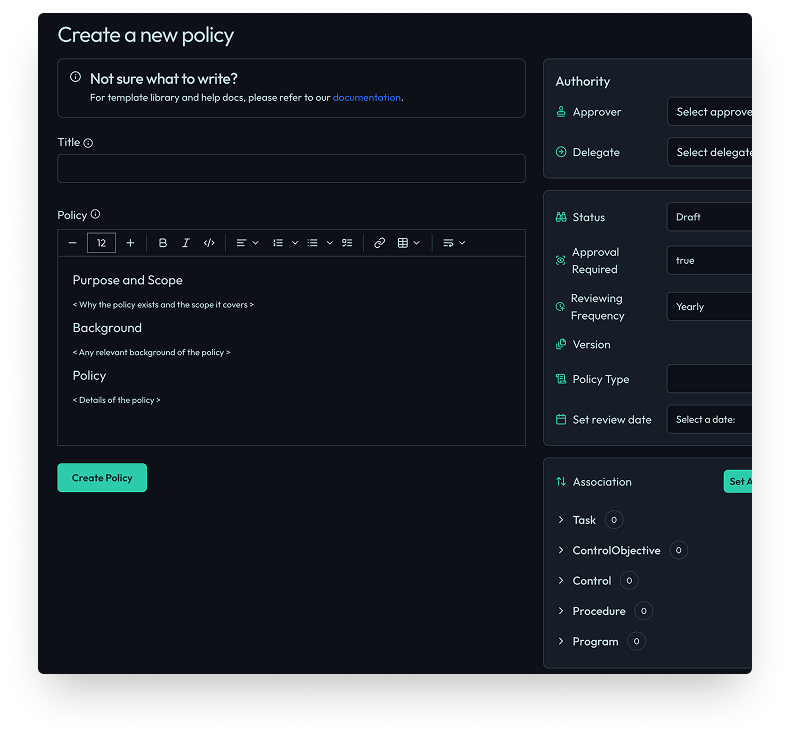Expand the Procedure association item
Screen dimensions: 790x737
[x=561, y=611]
